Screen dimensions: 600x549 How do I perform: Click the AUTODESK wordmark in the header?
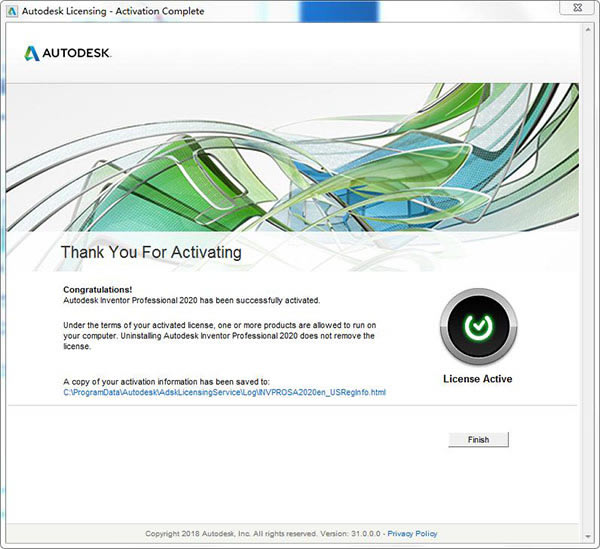(78, 53)
